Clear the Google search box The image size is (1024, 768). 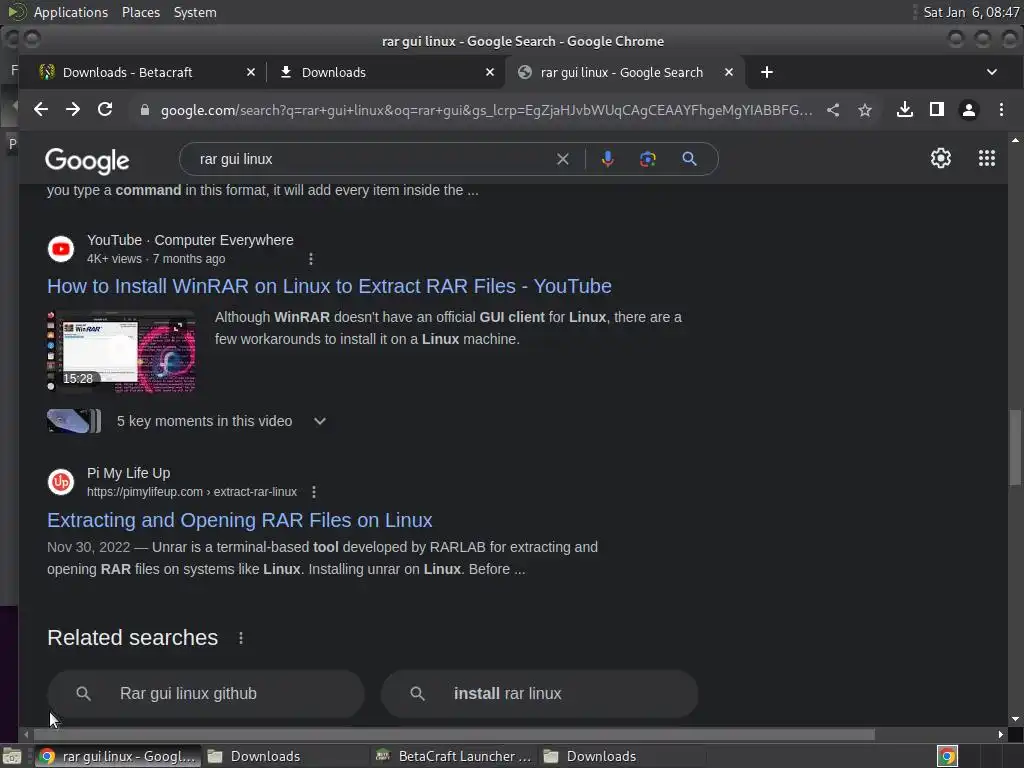pos(562,159)
